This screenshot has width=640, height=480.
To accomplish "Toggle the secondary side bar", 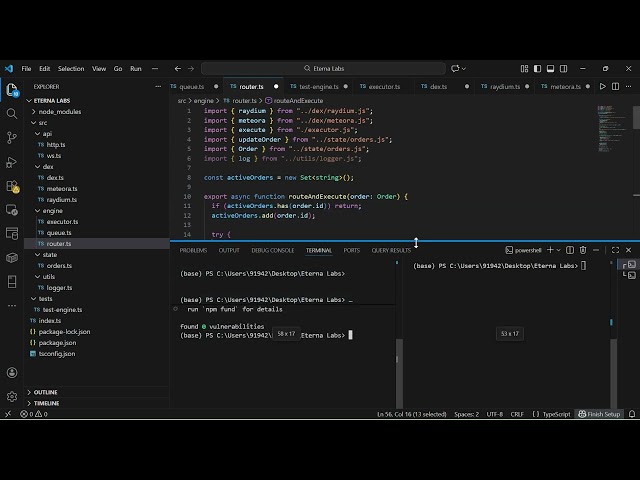I will tap(563, 69).
